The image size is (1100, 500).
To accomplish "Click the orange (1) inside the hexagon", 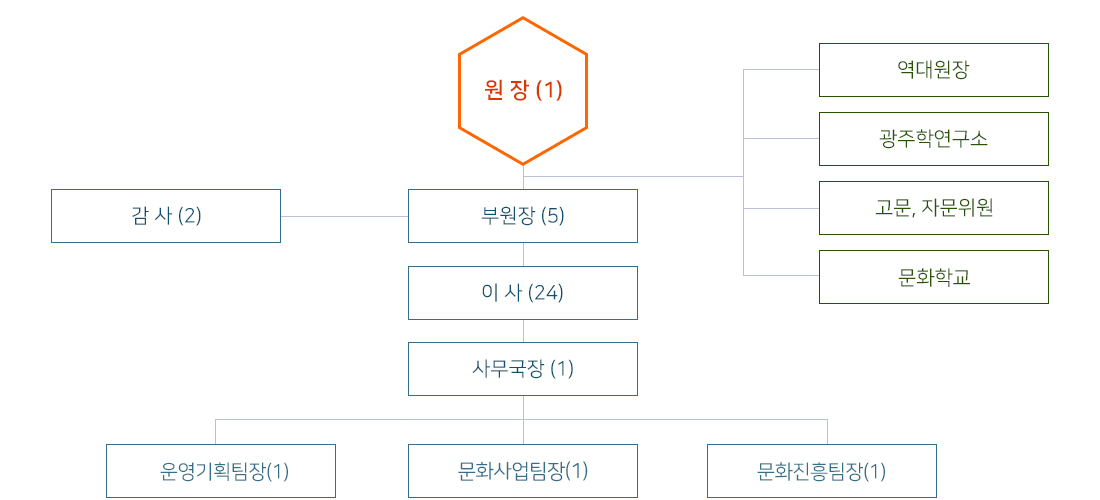I will [x=550, y=91].
